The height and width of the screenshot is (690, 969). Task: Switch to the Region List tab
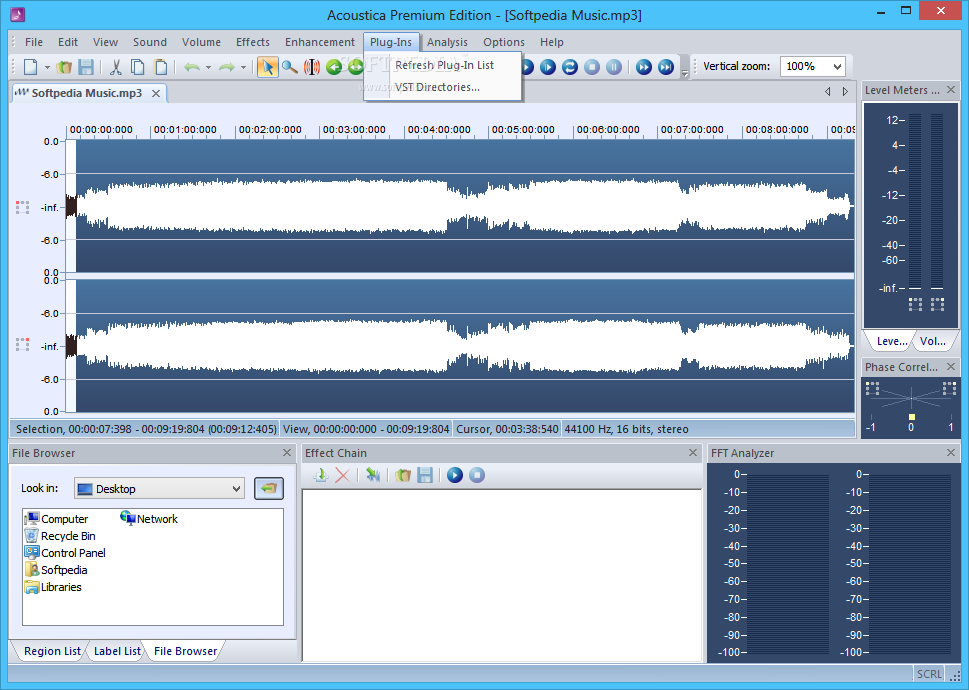coord(52,651)
